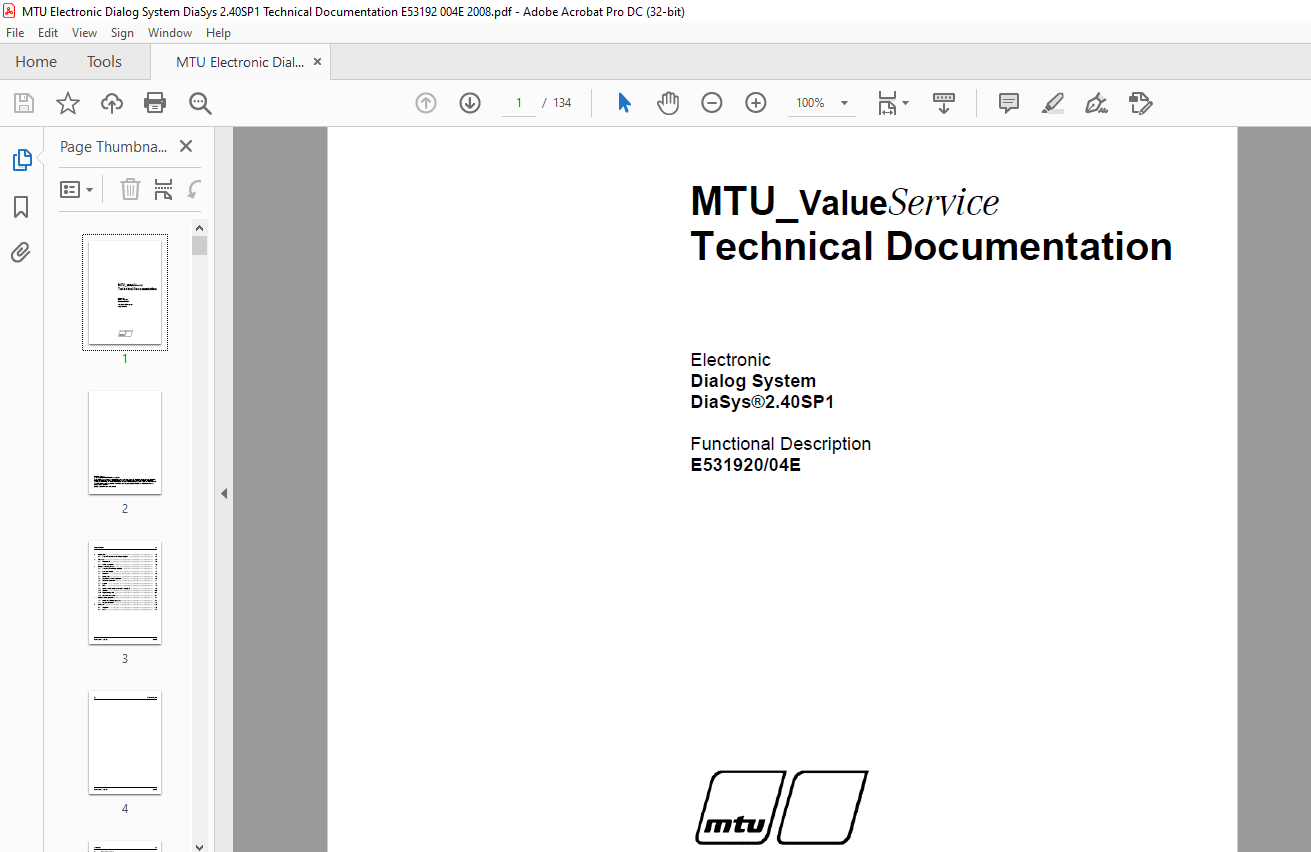Click the 'E531920/04E' document number text
The width and height of the screenshot is (1311, 852).
746,465
